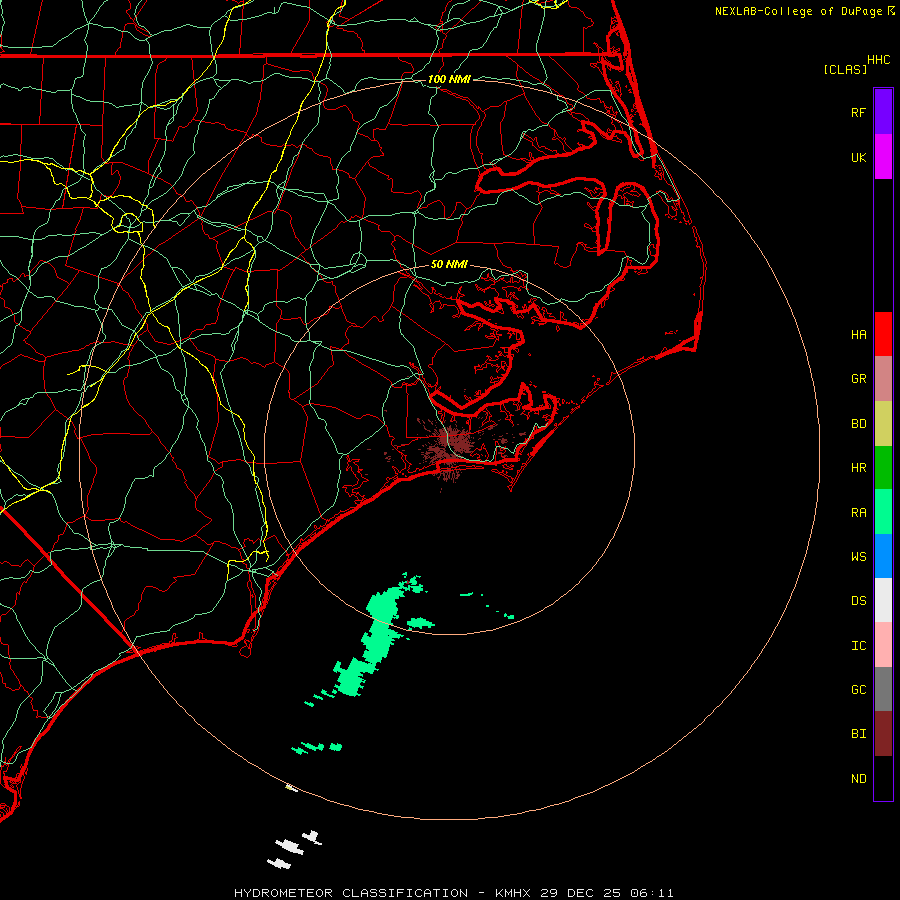Click the RF purple legend swatch
This screenshot has height=900, width=900.
tap(883, 112)
